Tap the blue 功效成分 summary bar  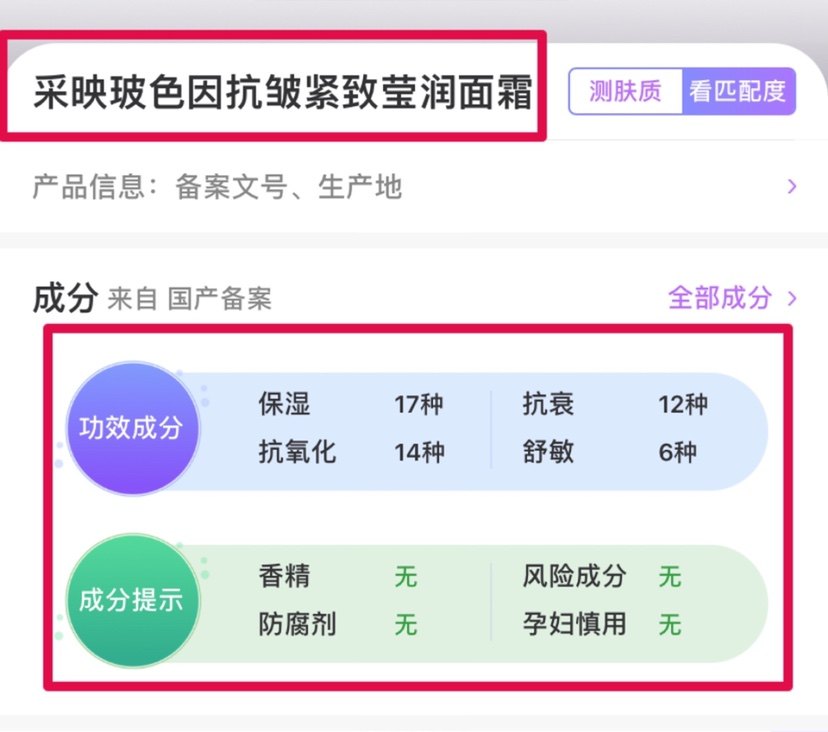pyautogui.click(x=480, y=428)
